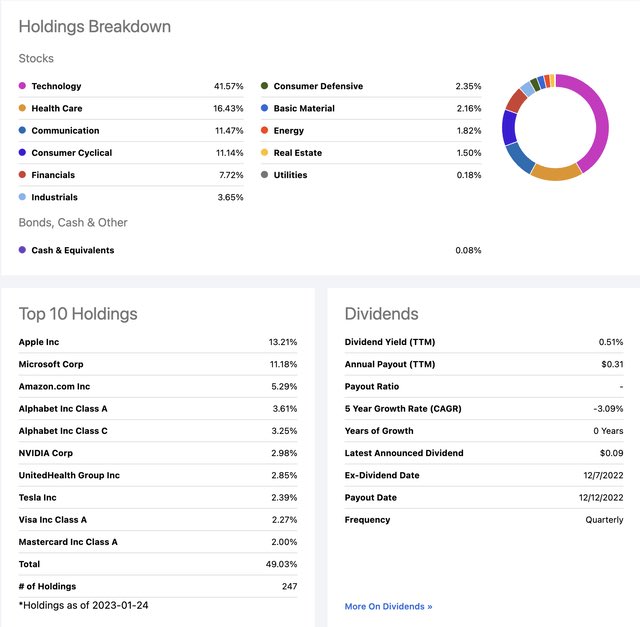The height and width of the screenshot is (627, 640).
Task: Click the 0.08% cash value
Action: [468, 250]
